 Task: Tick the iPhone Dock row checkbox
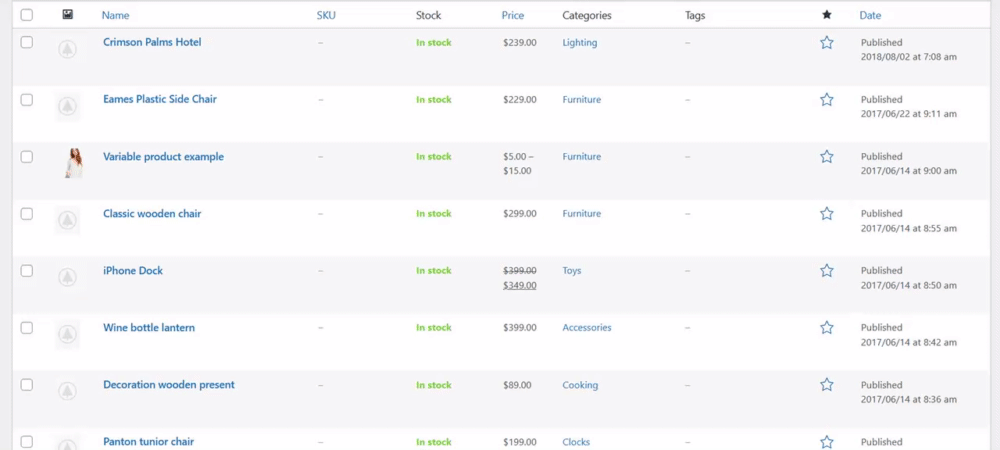tap(26, 271)
